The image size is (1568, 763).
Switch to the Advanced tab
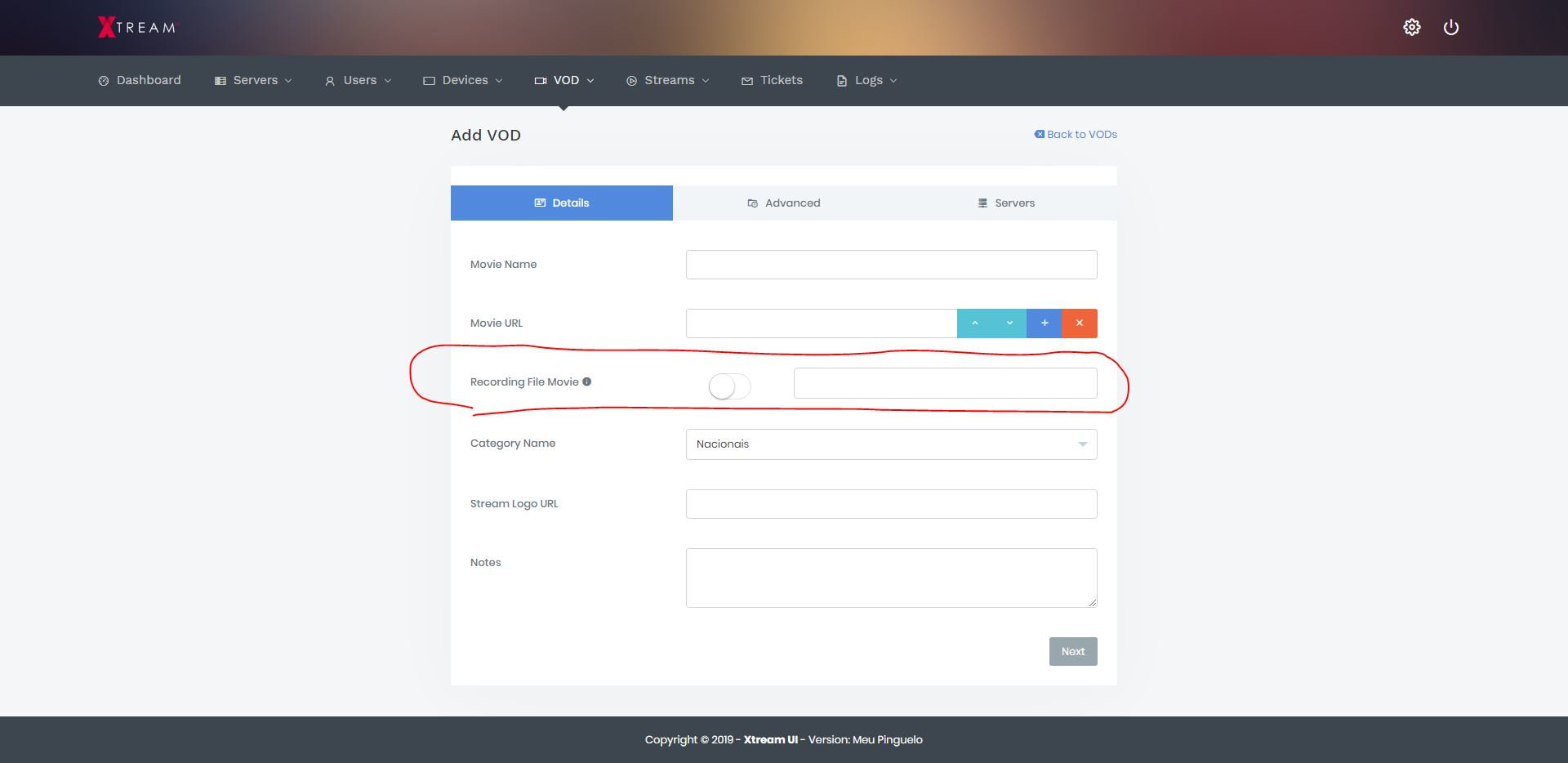784,203
